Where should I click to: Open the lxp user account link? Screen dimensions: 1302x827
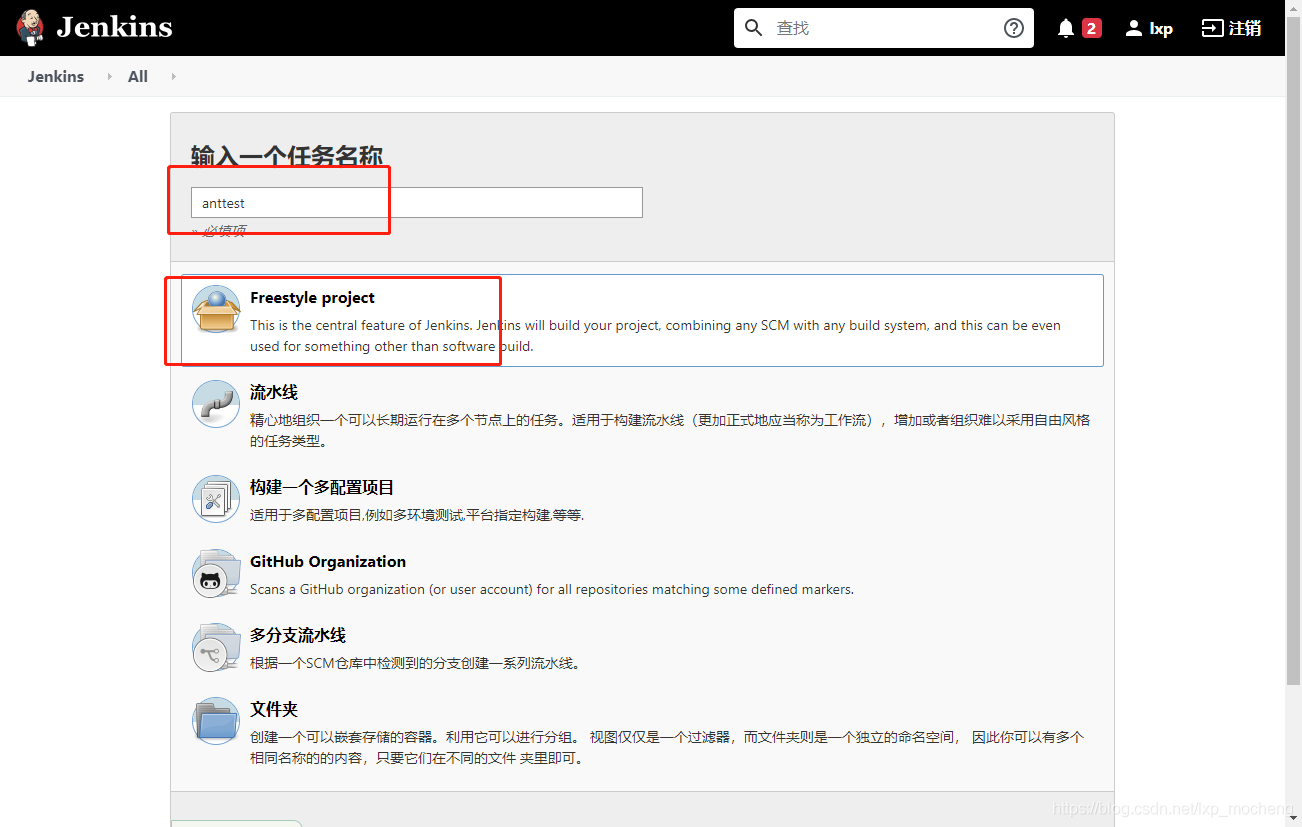click(1161, 28)
